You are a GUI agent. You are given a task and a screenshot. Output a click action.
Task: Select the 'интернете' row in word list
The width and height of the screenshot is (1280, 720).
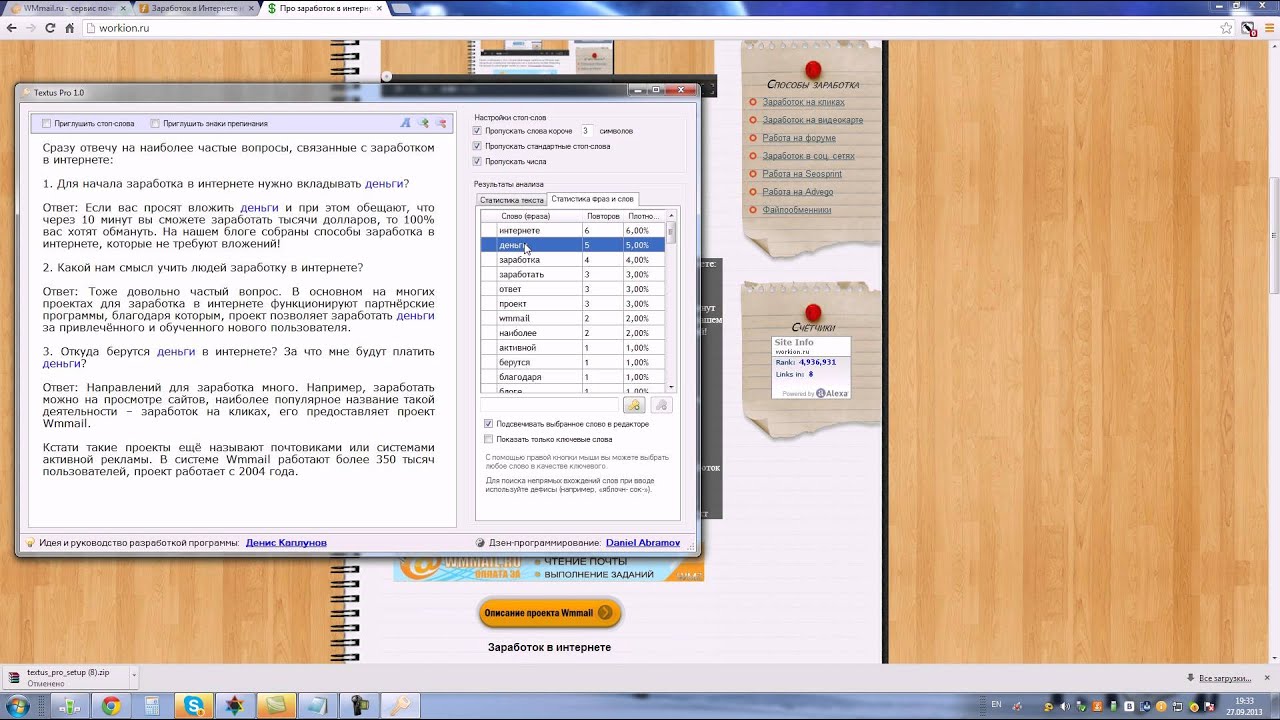573,231
